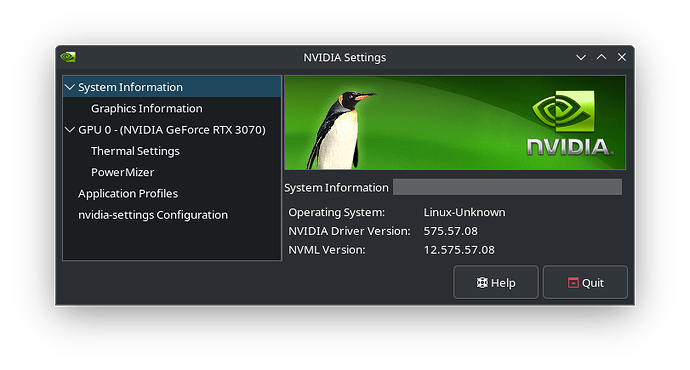Click the NVIDIA eye logo in title bar
The height and width of the screenshot is (370, 690).
click(x=68, y=57)
